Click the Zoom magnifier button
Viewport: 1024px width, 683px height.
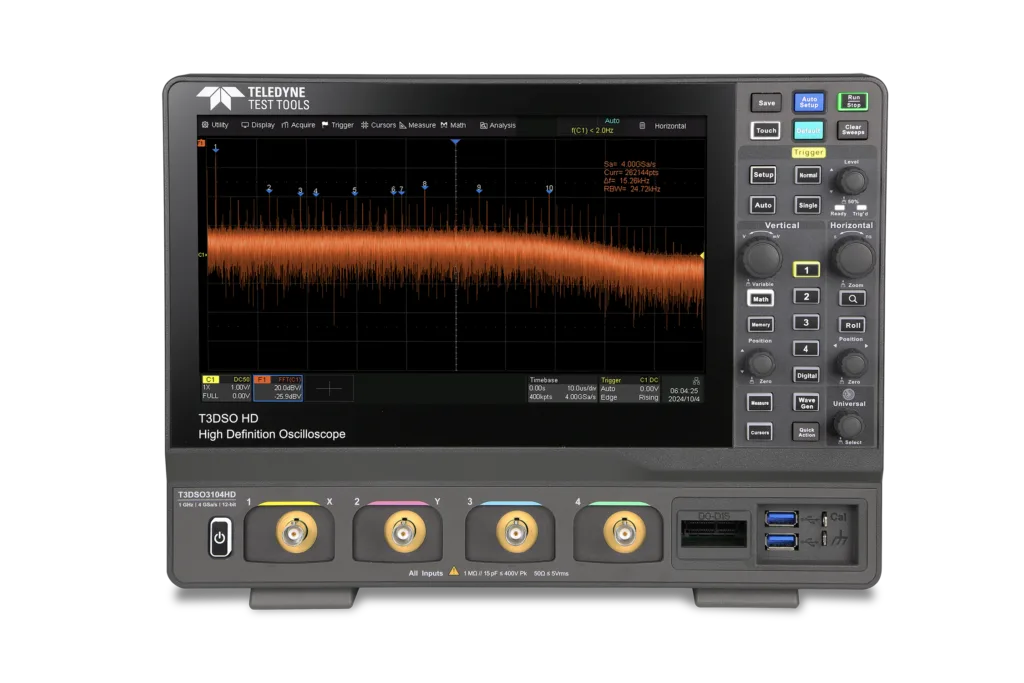coord(851,298)
